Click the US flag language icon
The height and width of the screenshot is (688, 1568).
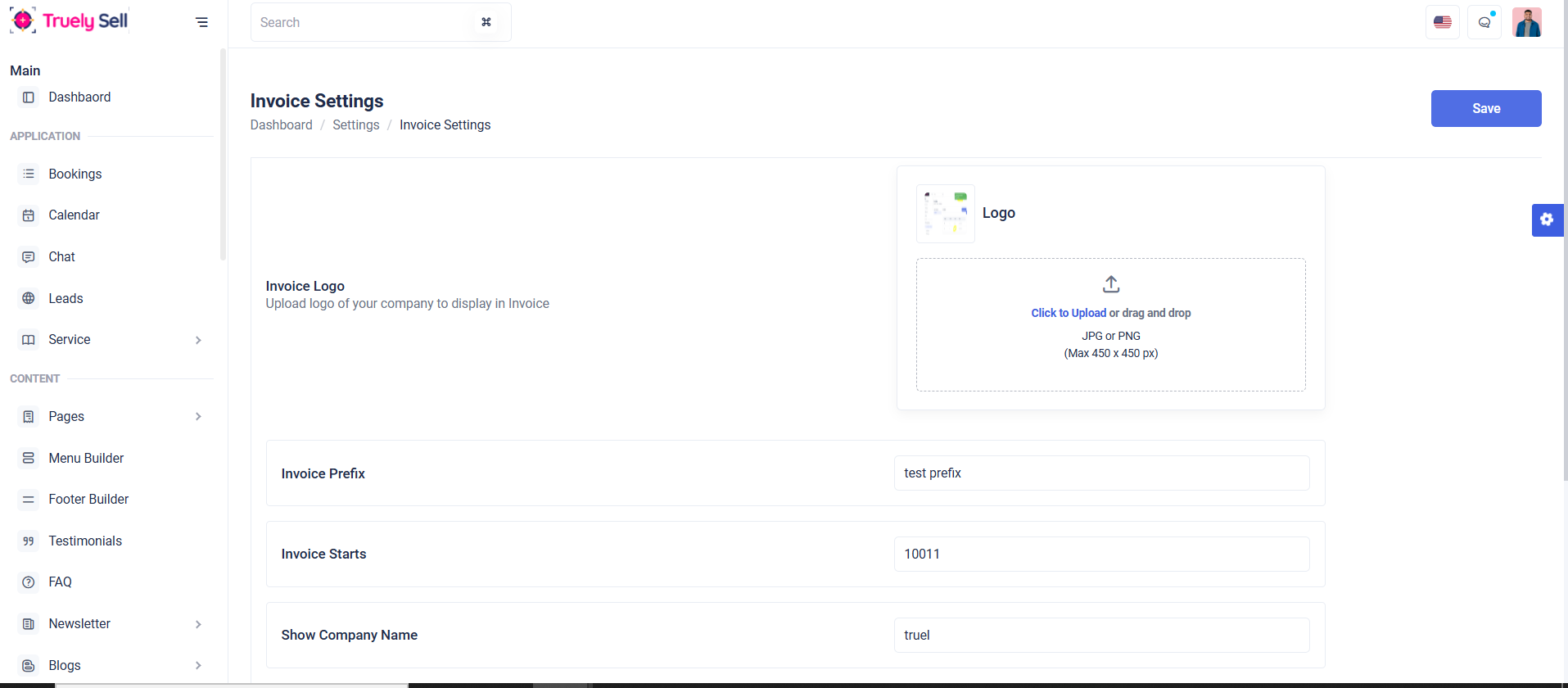1442,22
